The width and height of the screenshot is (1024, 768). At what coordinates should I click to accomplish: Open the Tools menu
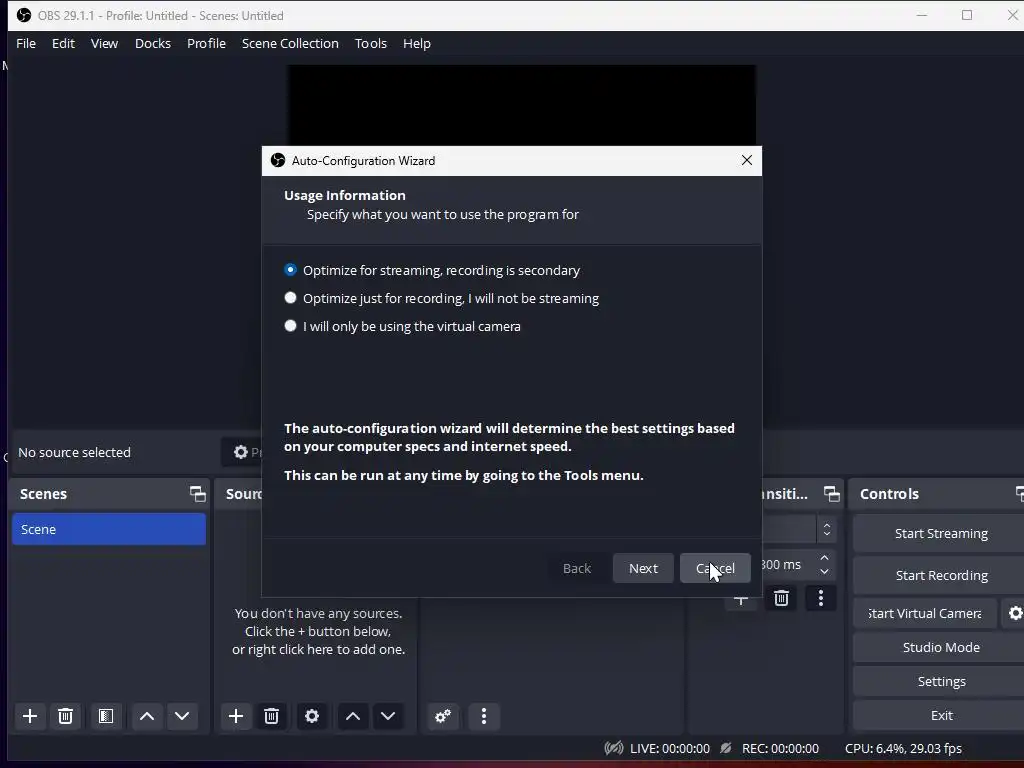(x=371, y=43)
